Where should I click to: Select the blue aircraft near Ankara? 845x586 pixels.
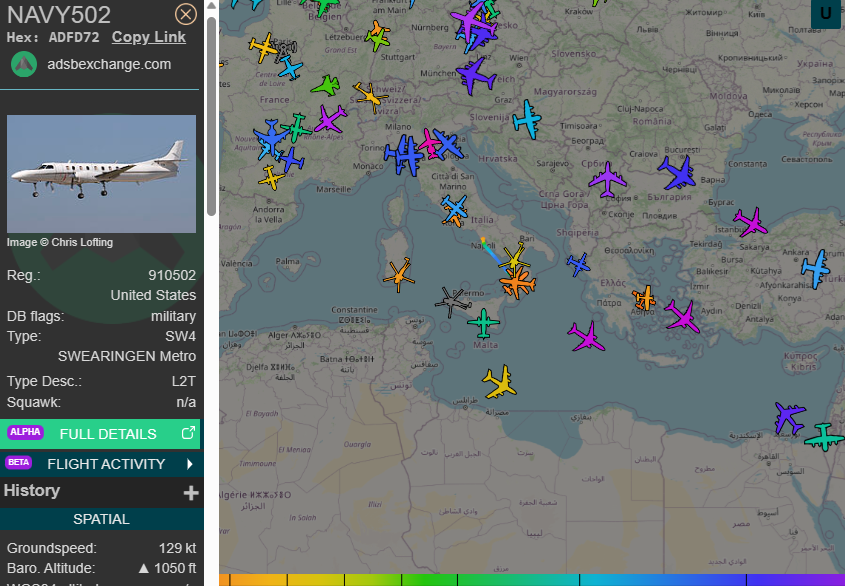[815, 268]
